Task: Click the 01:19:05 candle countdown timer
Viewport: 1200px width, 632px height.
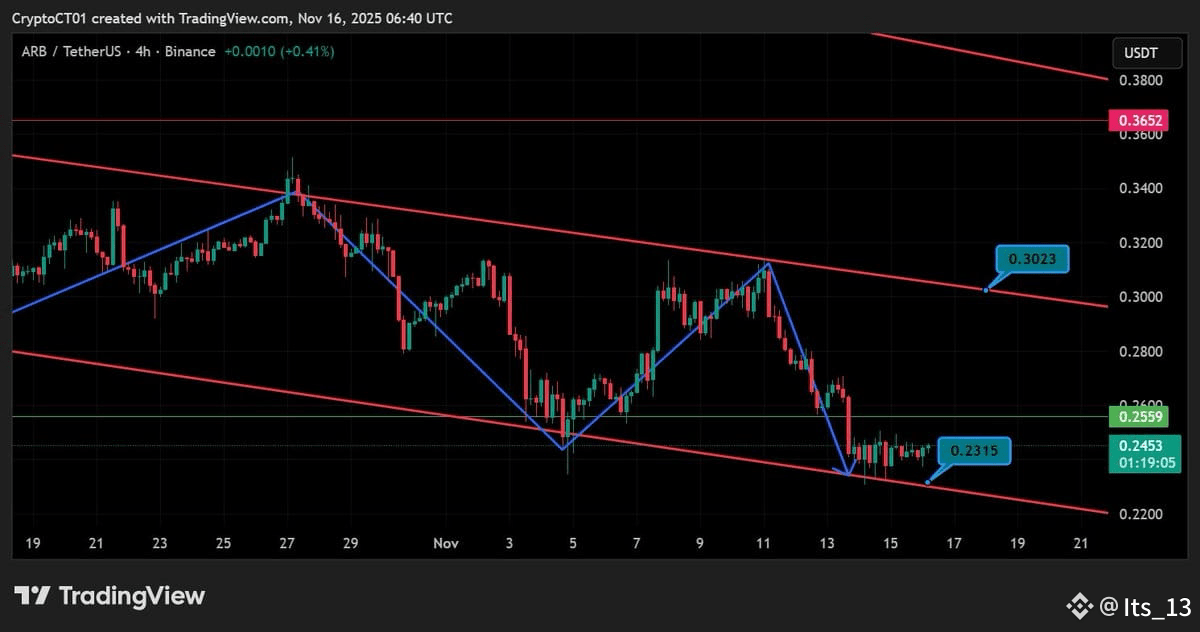Action: pos(1145,464)
